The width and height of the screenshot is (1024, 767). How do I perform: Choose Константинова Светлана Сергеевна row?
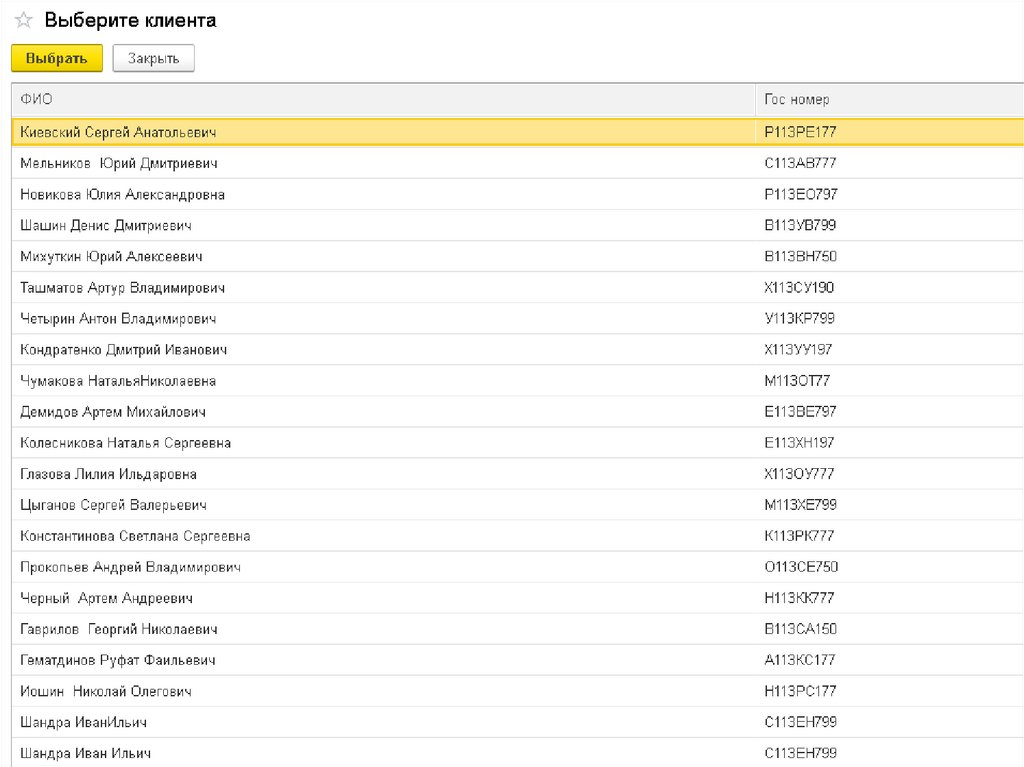(x=135, y=536)
